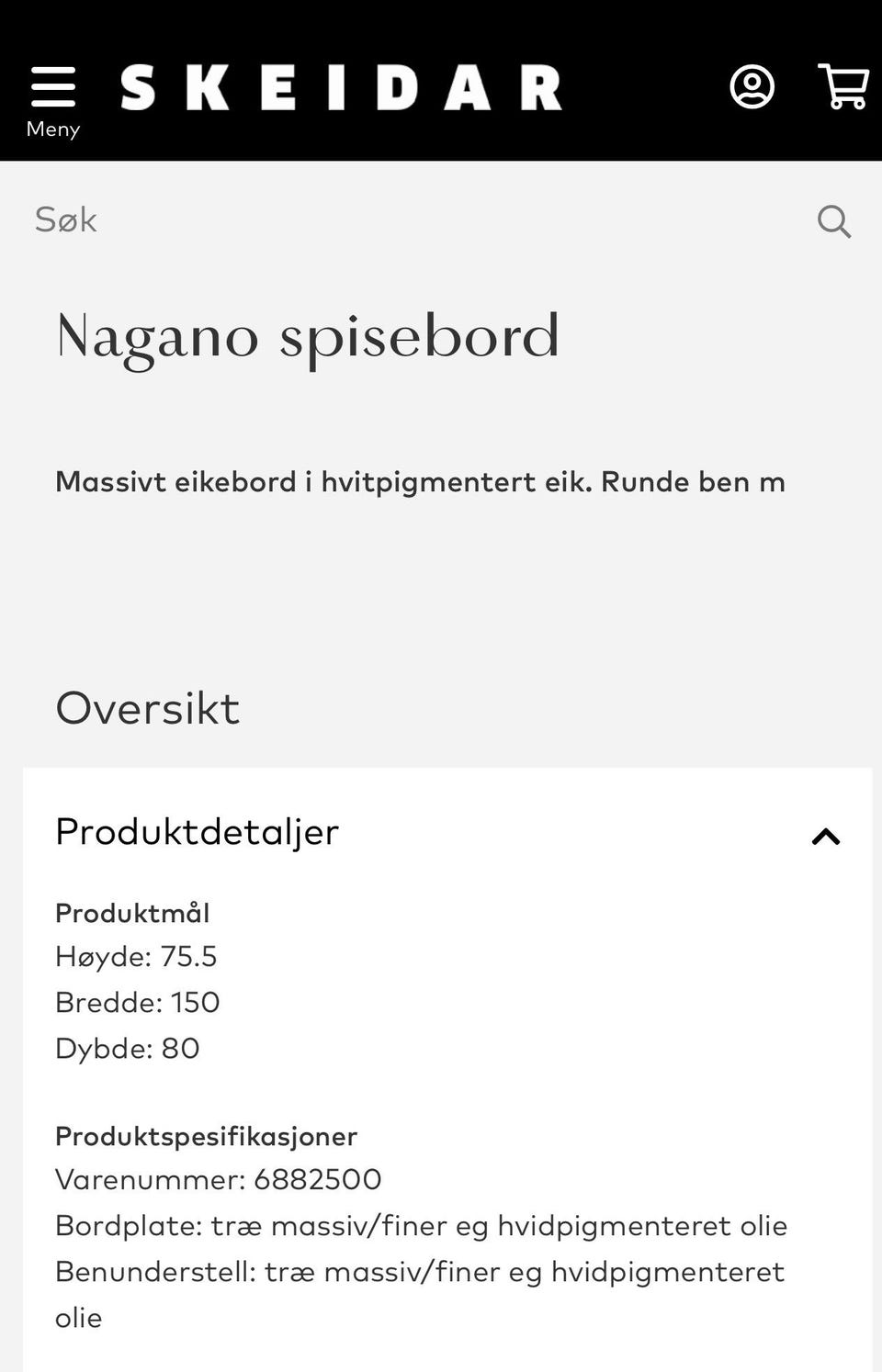
Task: Collapse Produktdetaljer using the chevron arrow
Action: (x=826, y=837)
